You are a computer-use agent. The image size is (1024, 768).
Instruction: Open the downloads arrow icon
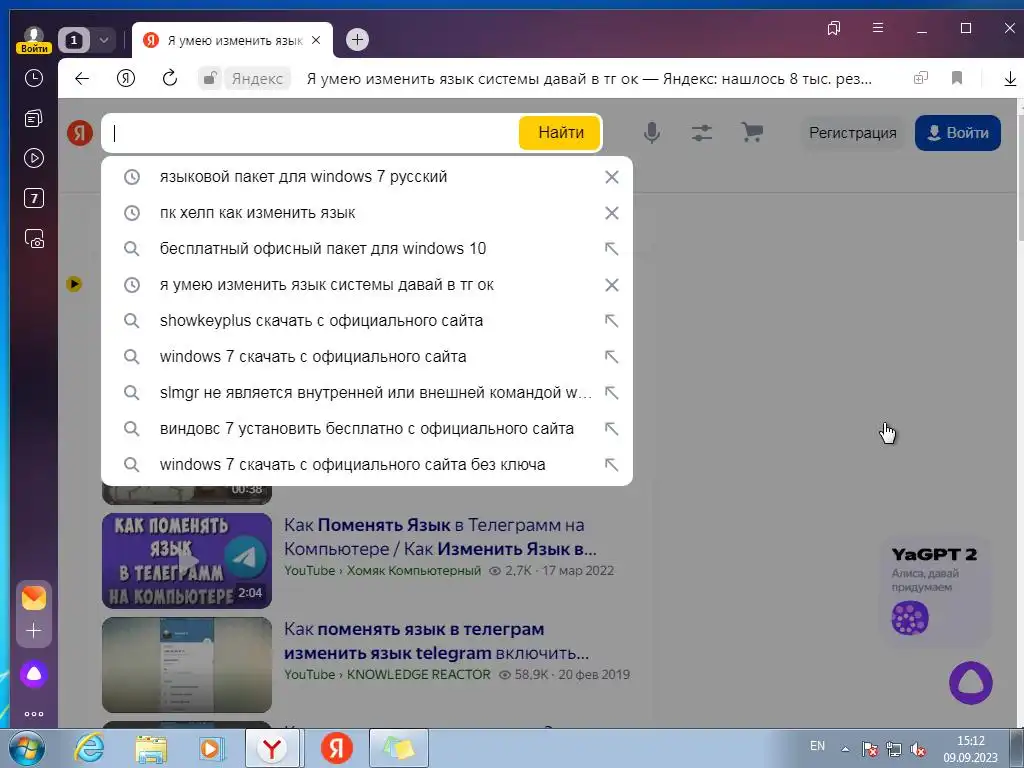(x=1010, y=79)
